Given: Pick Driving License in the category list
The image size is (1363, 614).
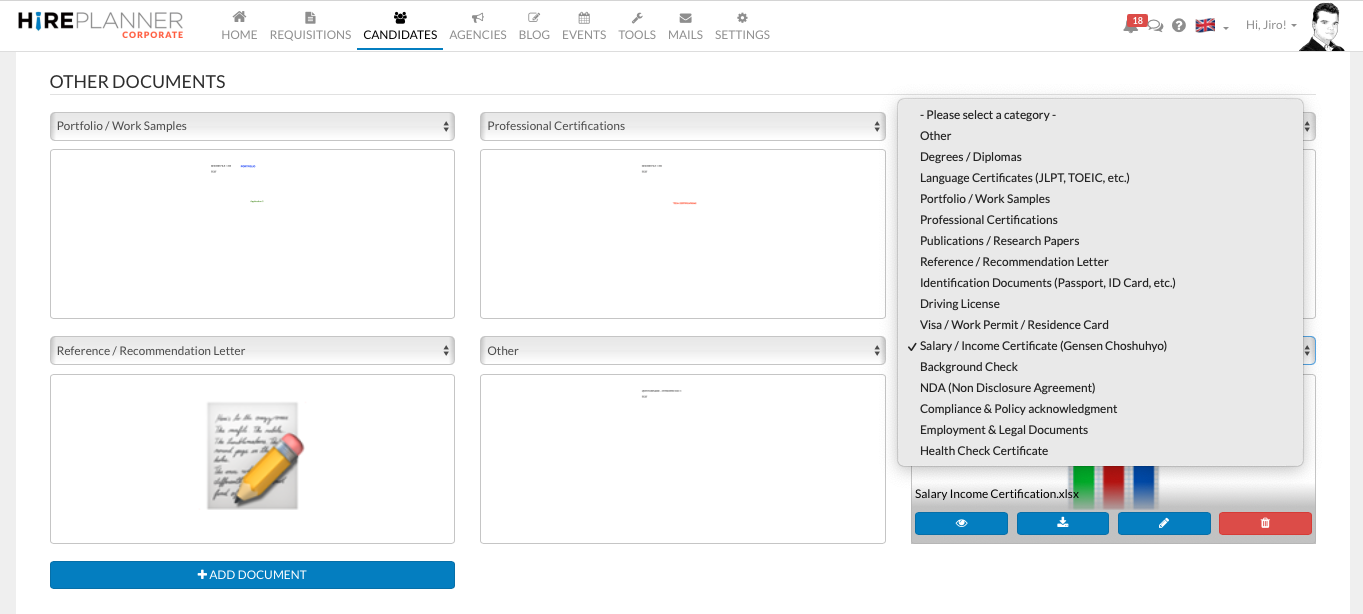Looking at the screenshot, I should [x=959, y=304].
